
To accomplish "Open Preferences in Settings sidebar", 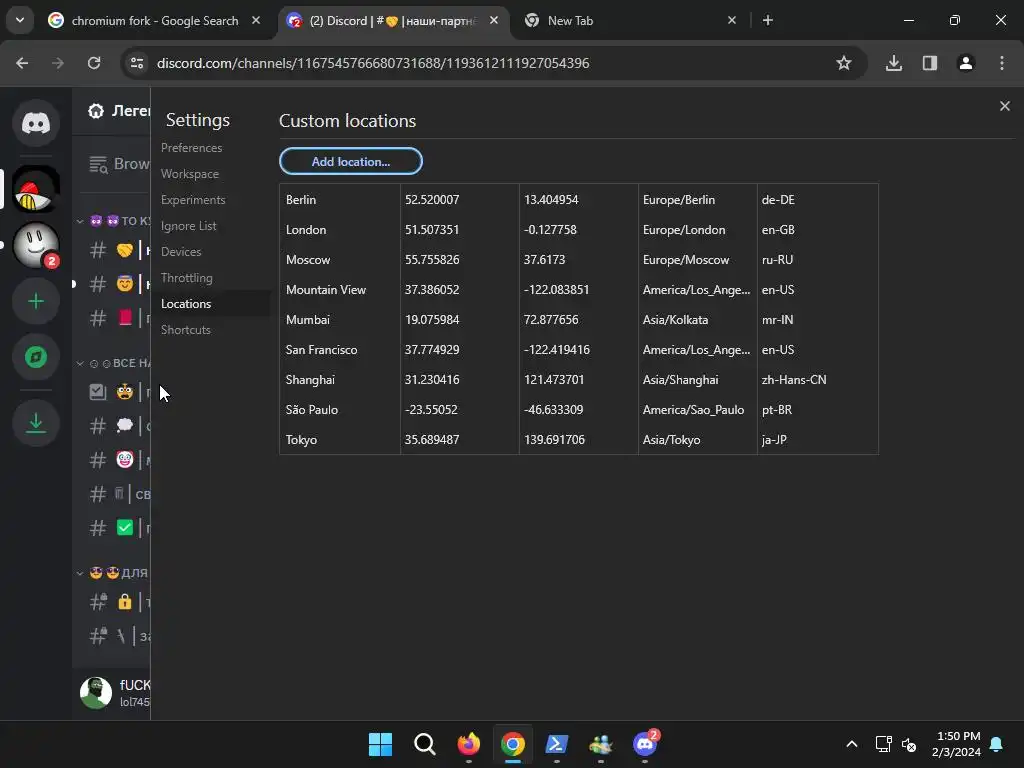I will pyautogui.click(x=191, y=148).
